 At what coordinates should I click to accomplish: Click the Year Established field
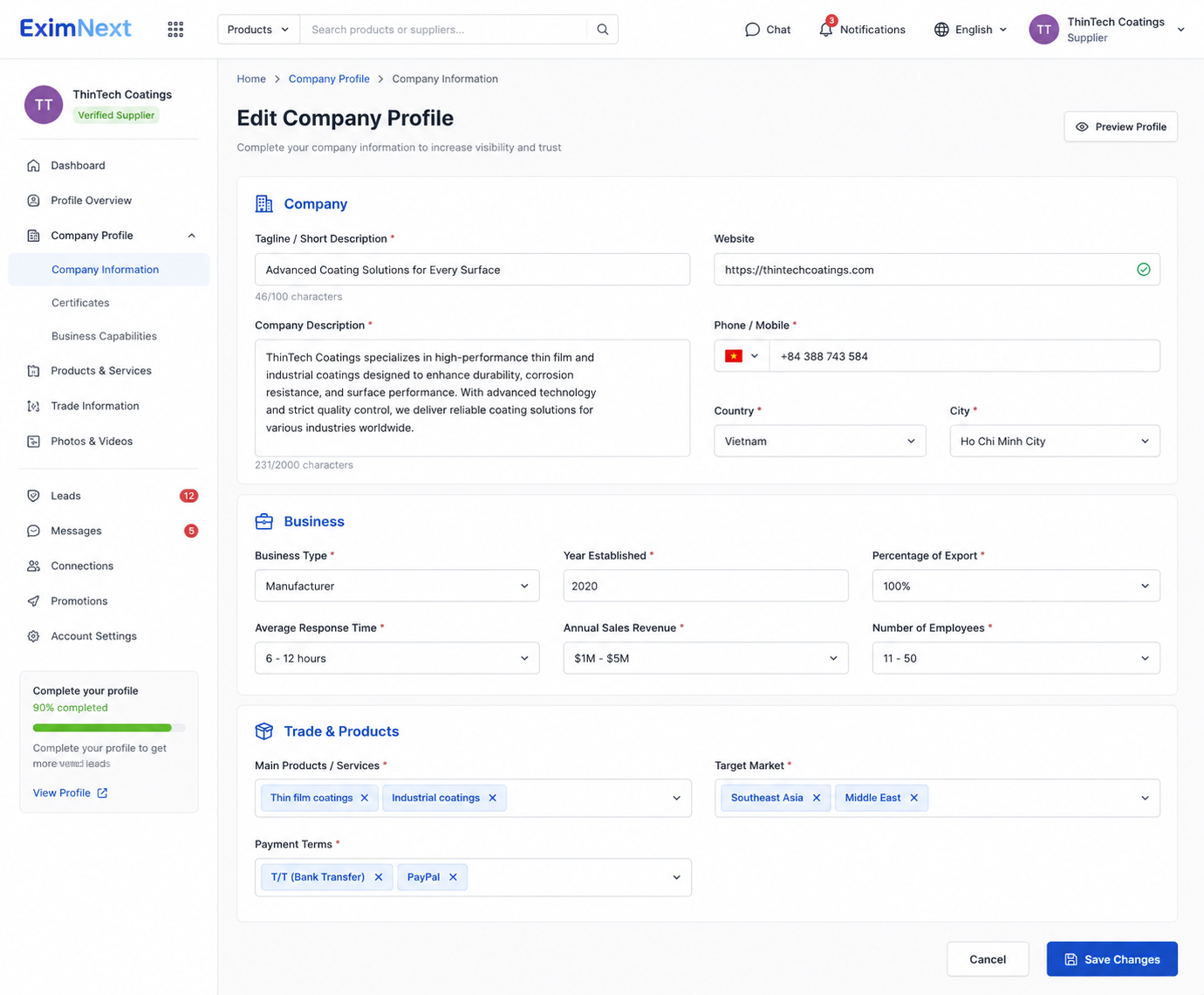coord(706,586)
